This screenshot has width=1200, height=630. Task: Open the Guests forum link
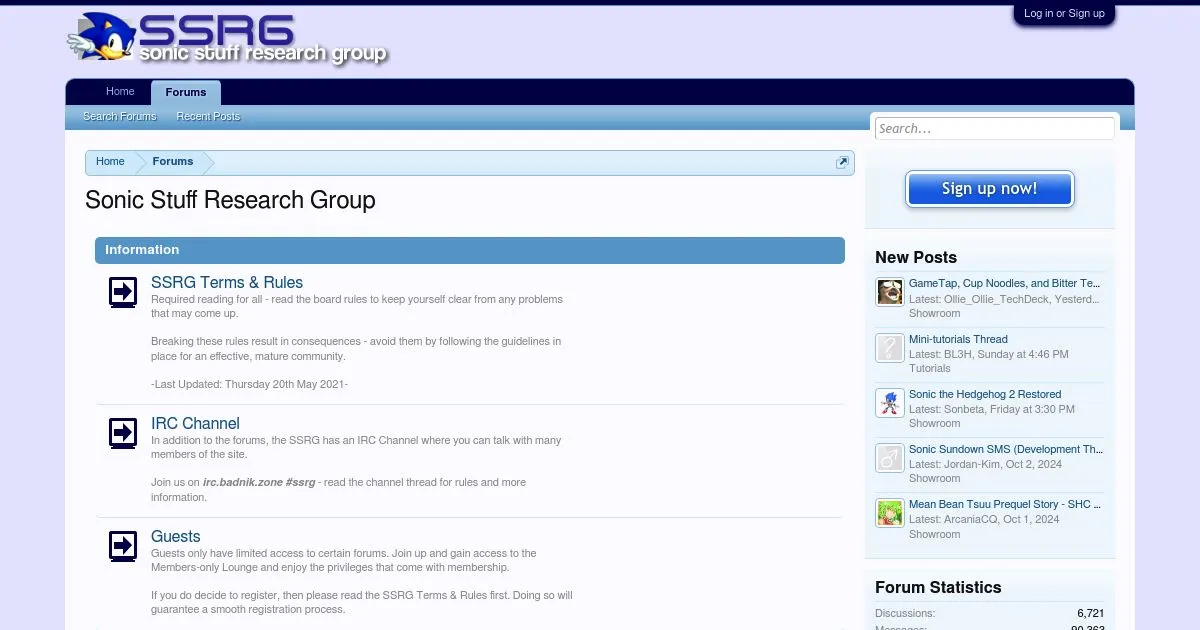point(176,537)
